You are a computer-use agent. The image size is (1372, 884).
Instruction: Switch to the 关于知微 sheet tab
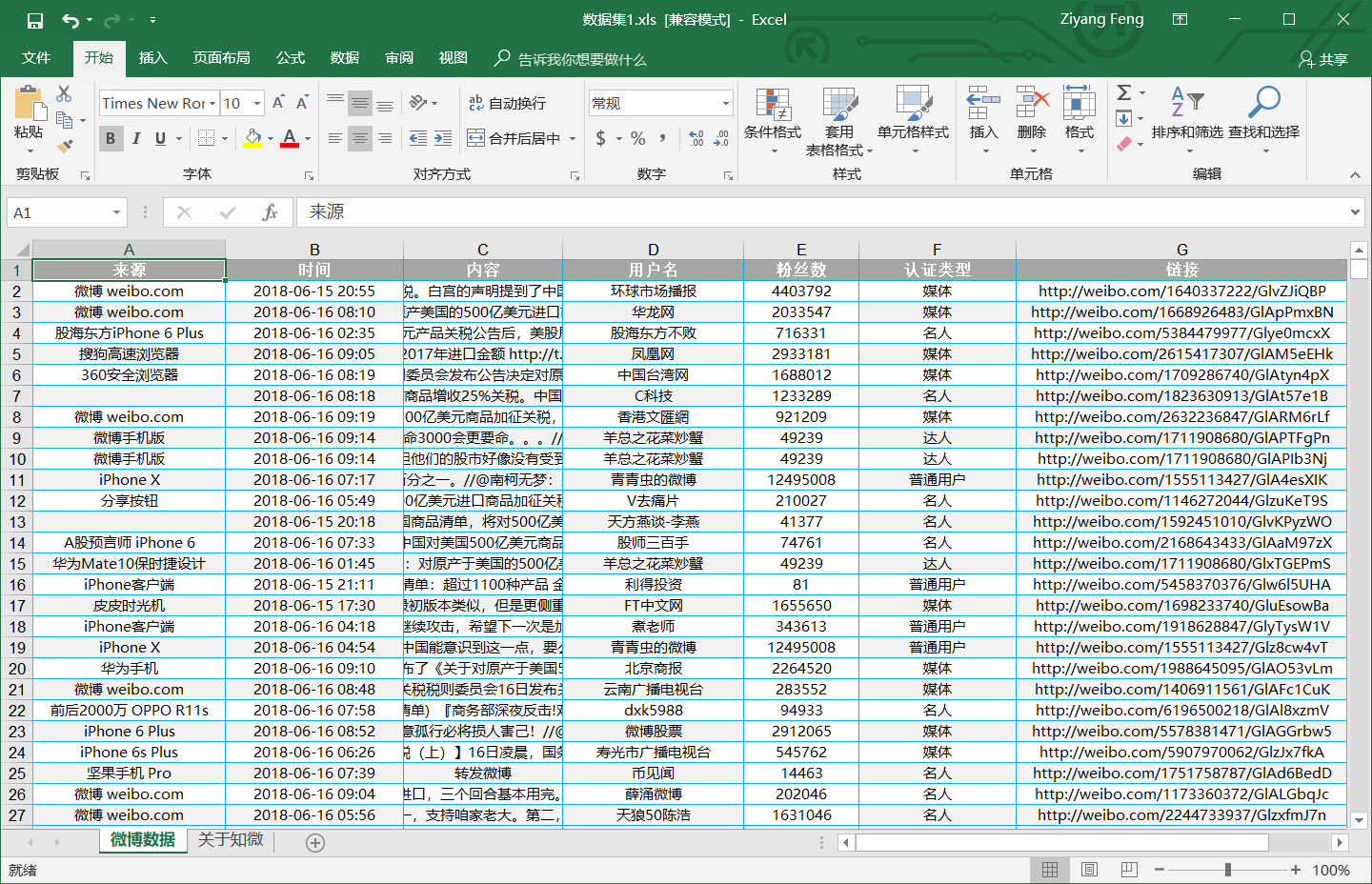[231, 840]
